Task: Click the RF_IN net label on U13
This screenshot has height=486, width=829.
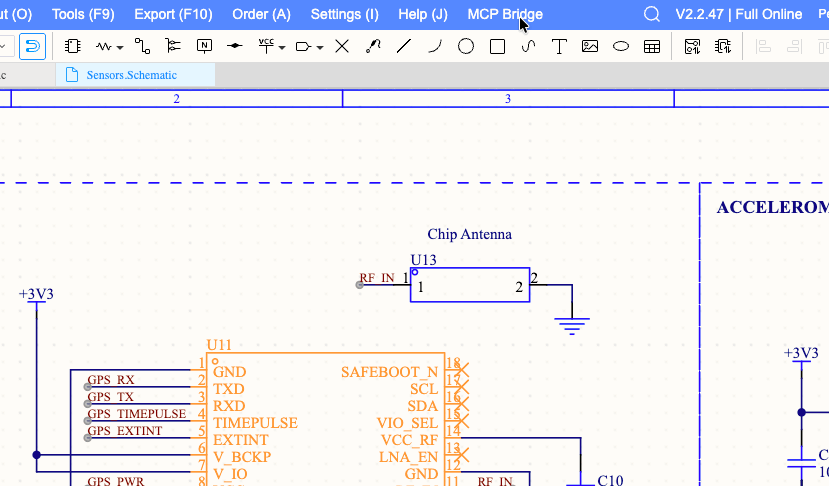Action: click(377, 278)
